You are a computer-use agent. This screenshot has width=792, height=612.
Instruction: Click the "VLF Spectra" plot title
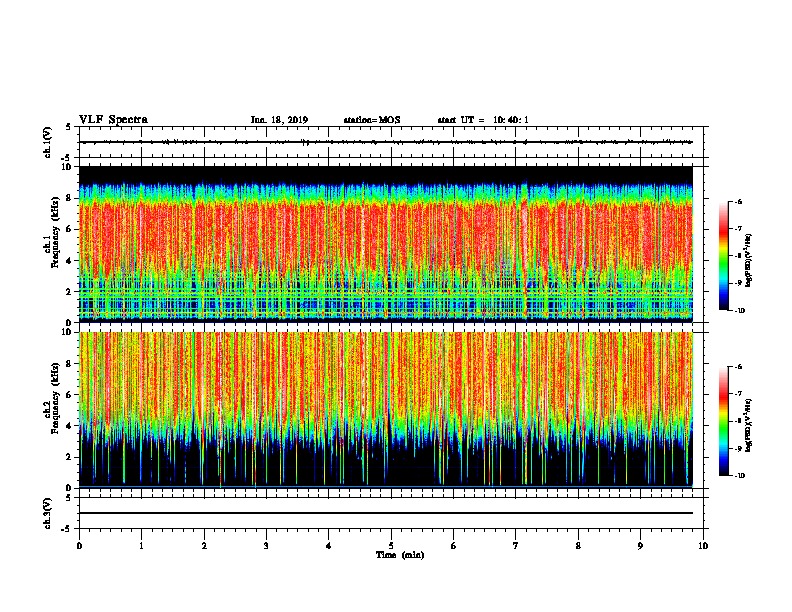click(113, 120)
